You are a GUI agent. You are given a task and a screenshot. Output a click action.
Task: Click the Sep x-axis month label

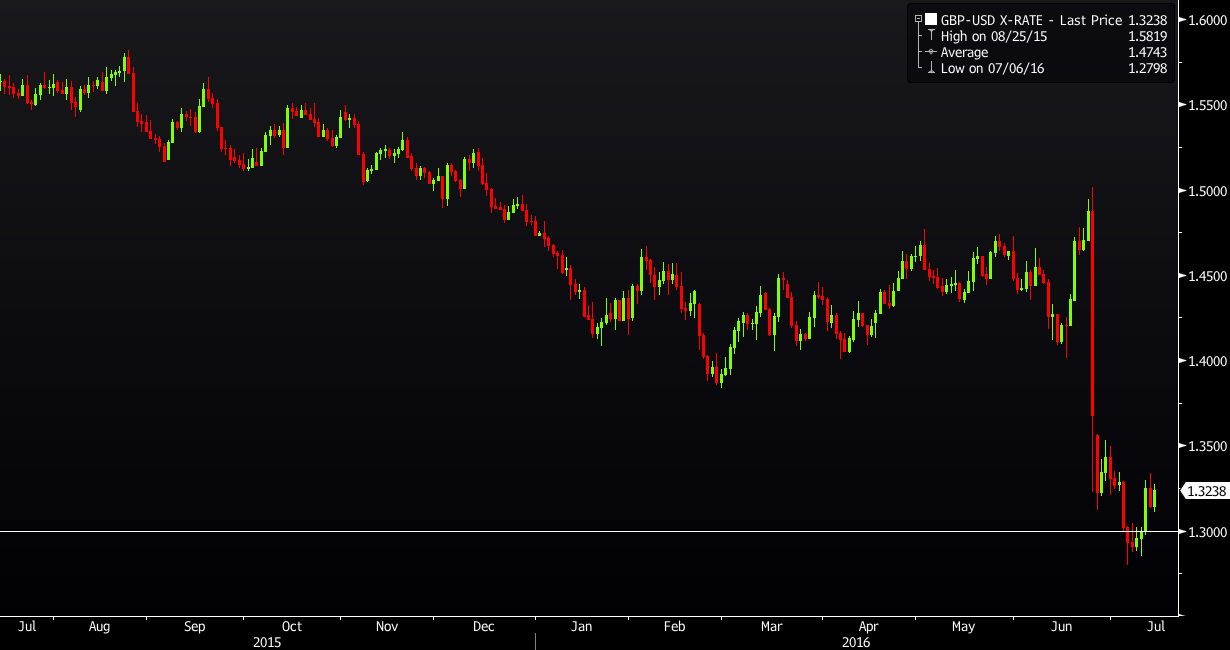click(x=194, y=627)
